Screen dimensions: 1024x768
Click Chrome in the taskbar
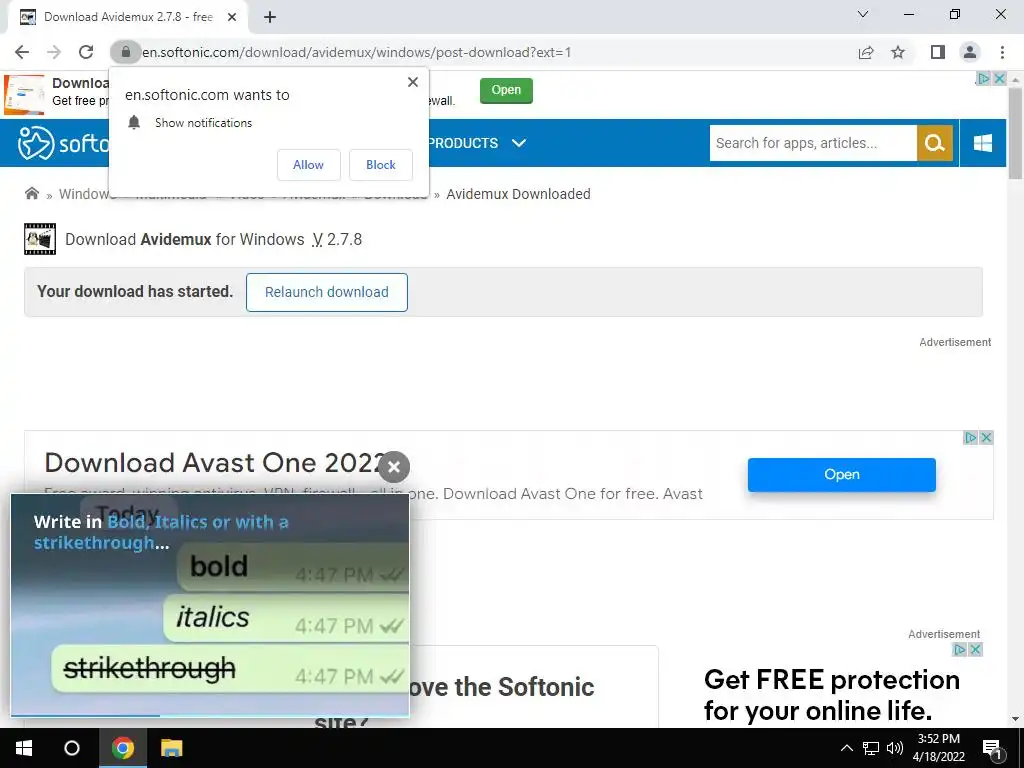coord(123,748)
